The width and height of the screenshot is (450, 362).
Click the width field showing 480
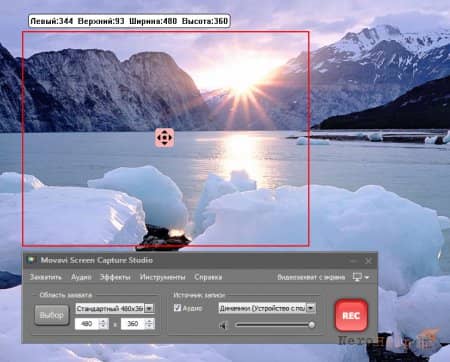(87, 324)
